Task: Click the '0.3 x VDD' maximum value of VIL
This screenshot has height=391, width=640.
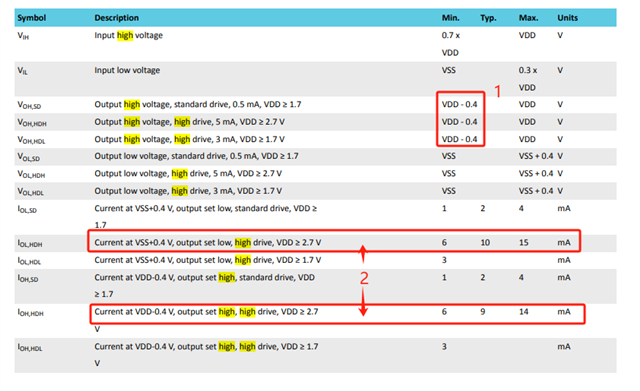Action: [528, 79]
